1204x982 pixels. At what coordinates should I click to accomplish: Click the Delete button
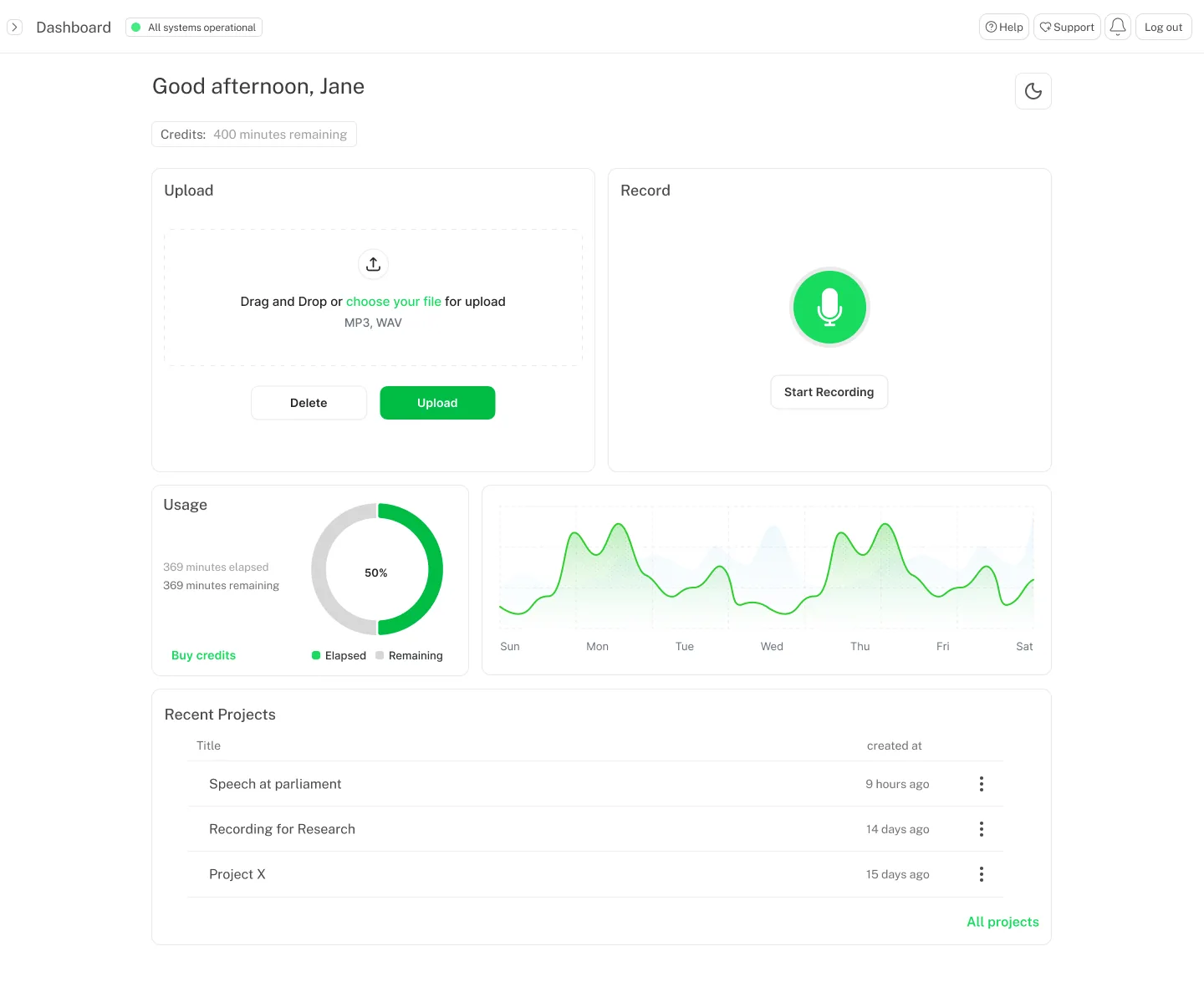pyautogui.click(x=309, y=403)
